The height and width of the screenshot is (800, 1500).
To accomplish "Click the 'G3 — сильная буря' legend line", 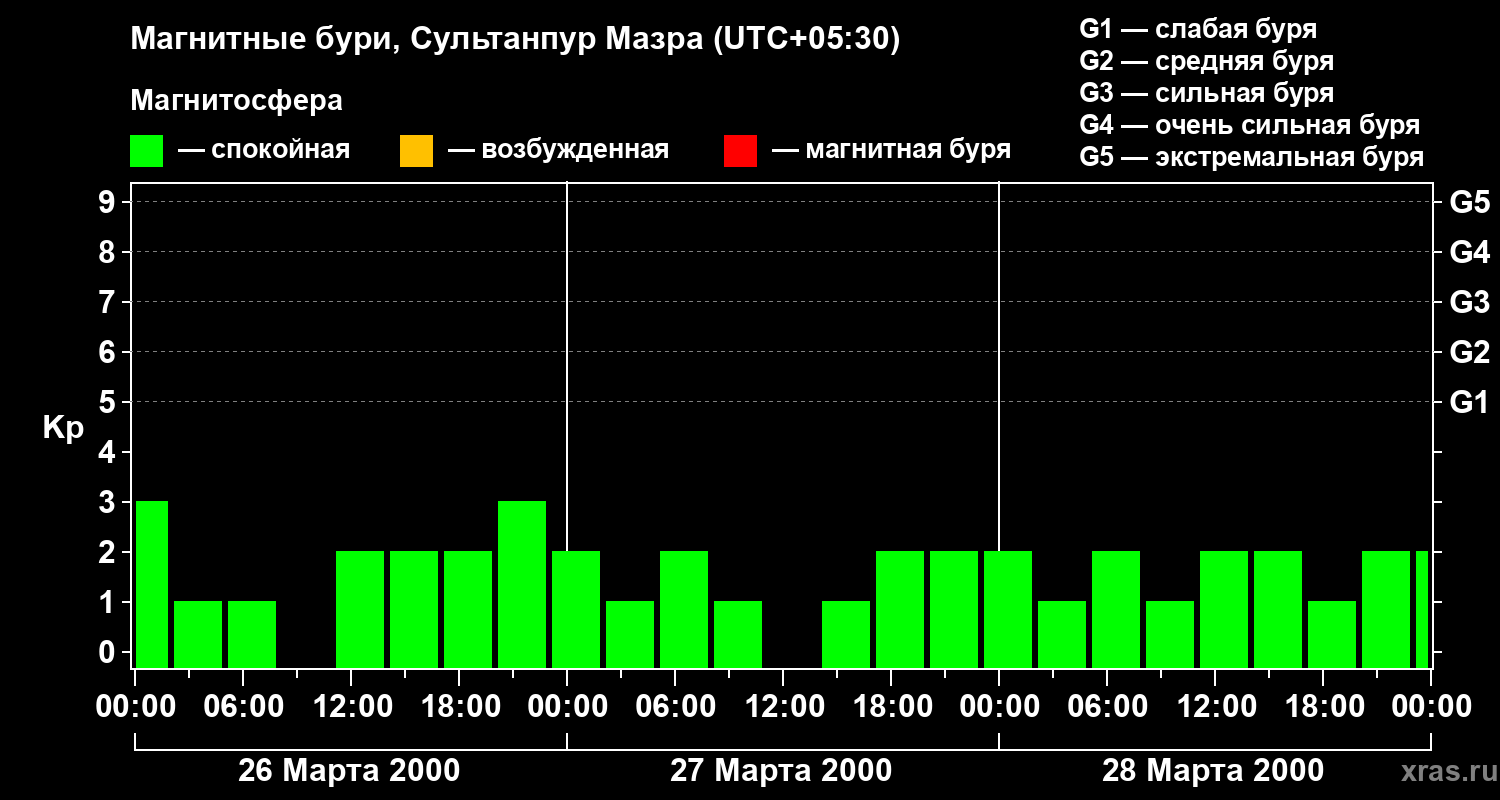I will (1207, 93).
